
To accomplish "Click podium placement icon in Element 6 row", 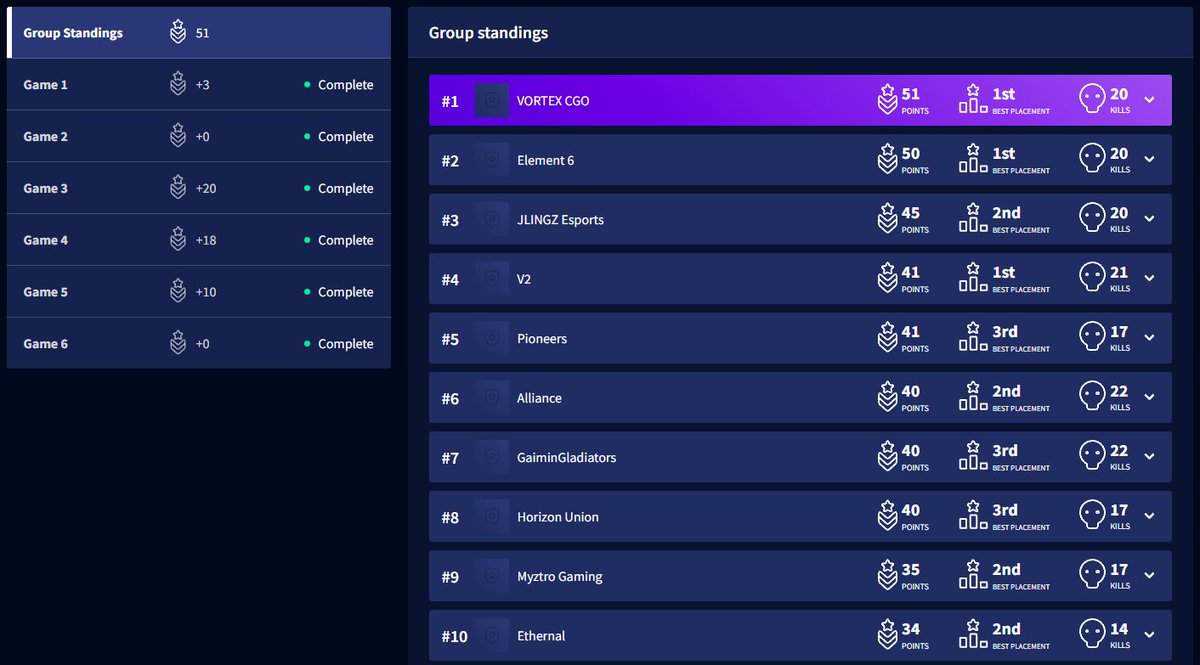I will pyautogui.click(x=973, y=160).
